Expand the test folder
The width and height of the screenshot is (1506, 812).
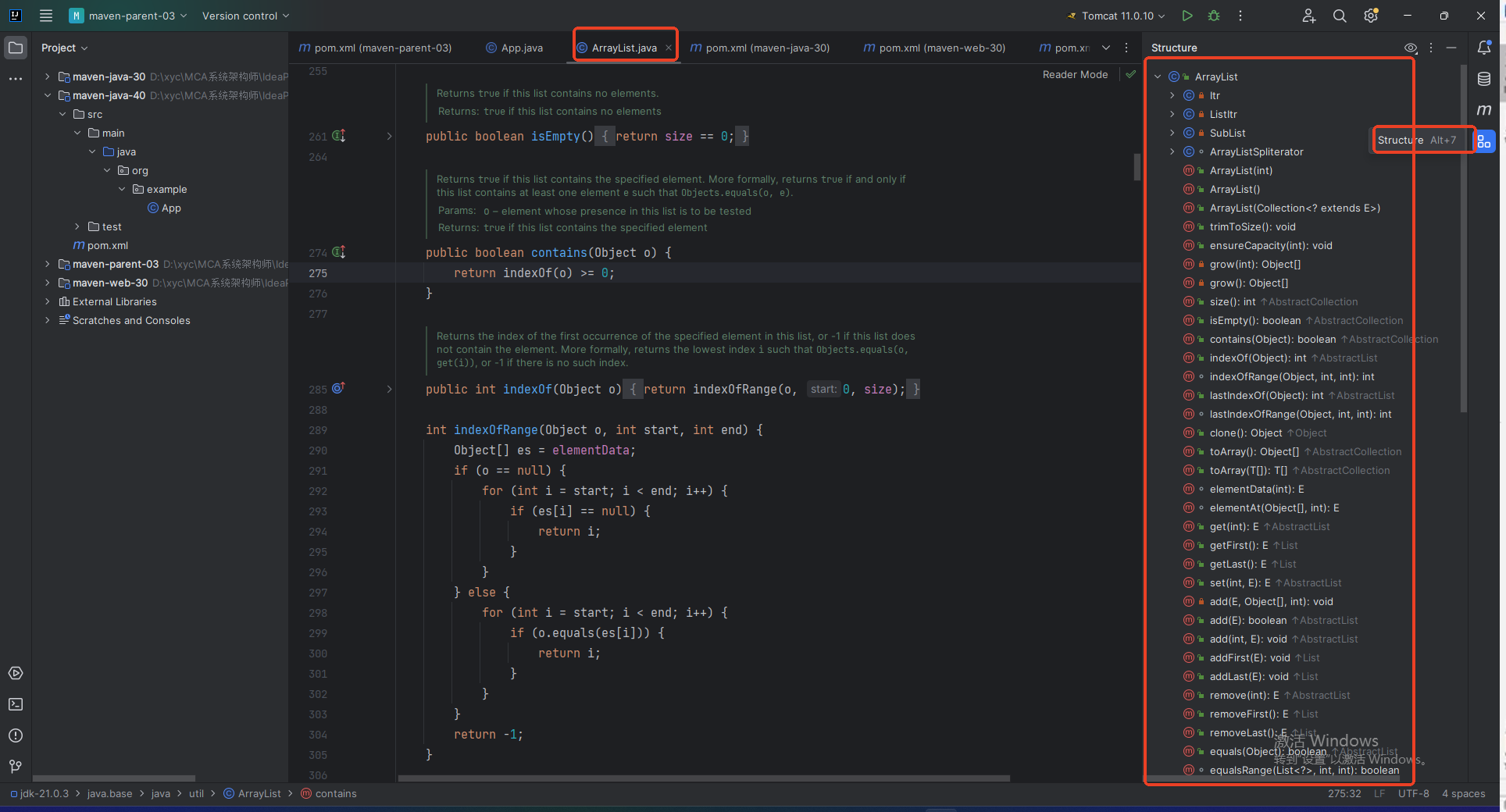pos(77,226)
